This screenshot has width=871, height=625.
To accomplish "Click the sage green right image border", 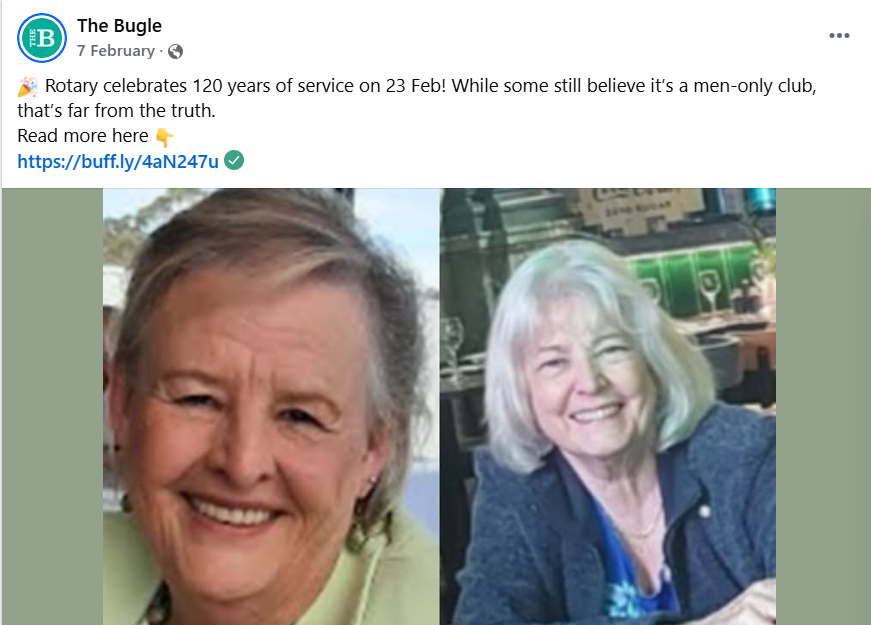I will coord(823,407).
